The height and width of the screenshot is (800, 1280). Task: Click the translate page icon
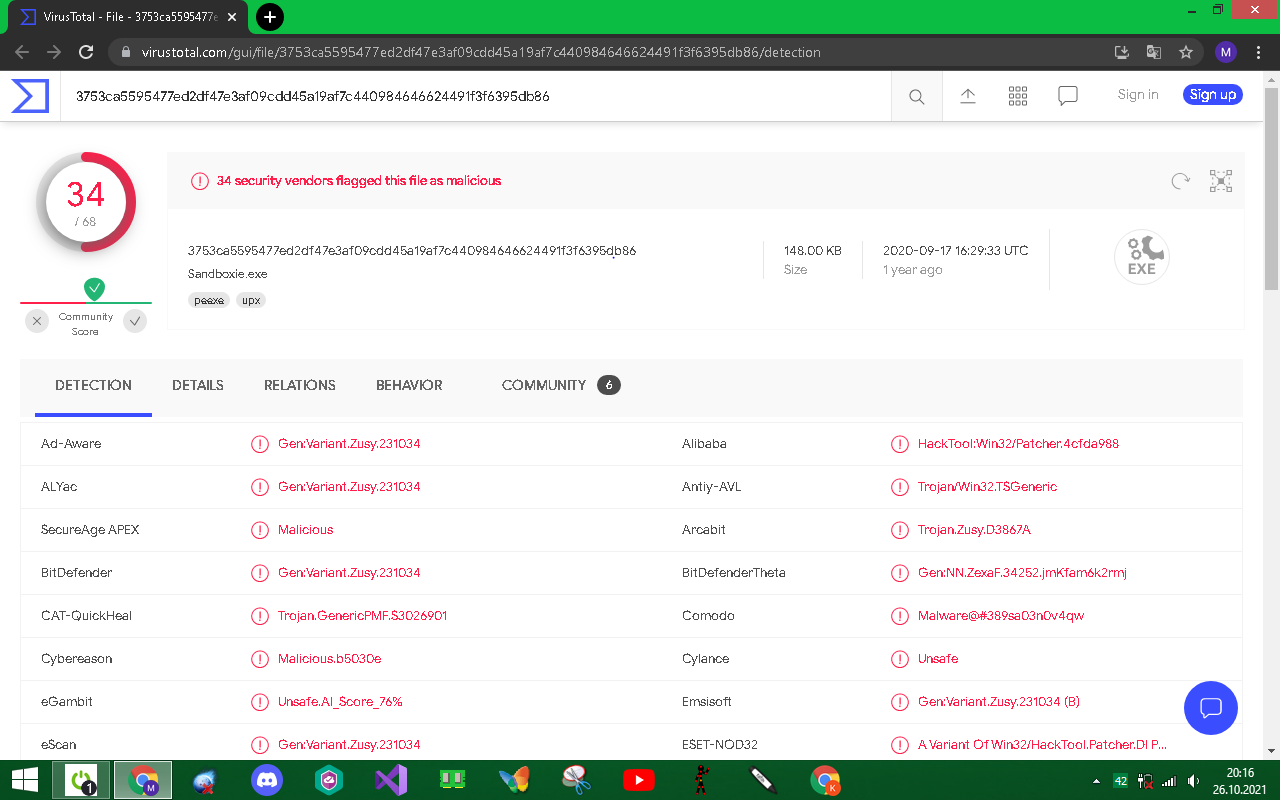click(1154, 52)
